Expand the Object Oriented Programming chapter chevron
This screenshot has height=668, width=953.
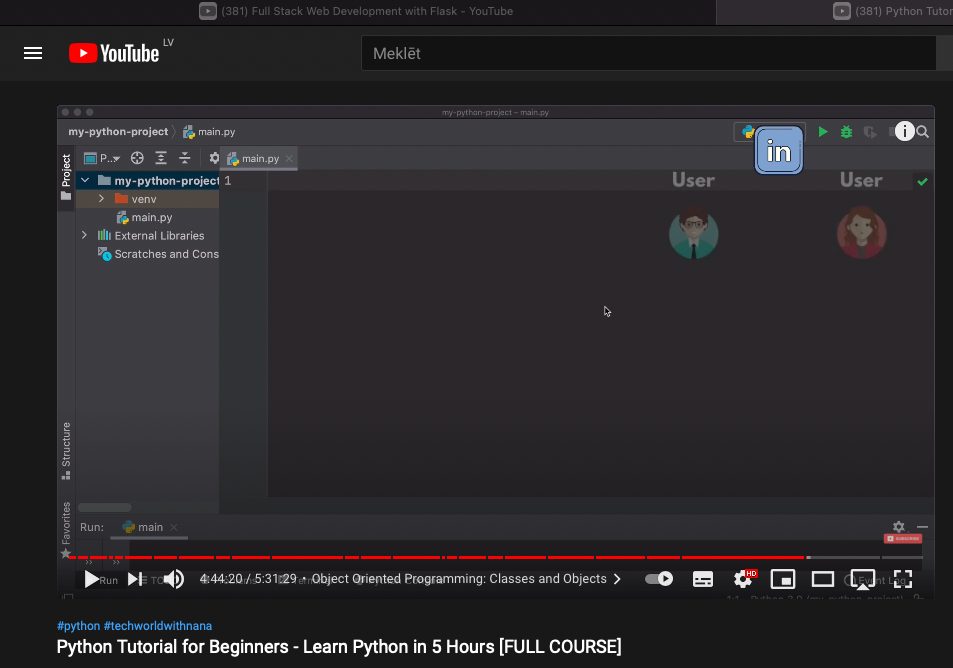tap(617, 579)
